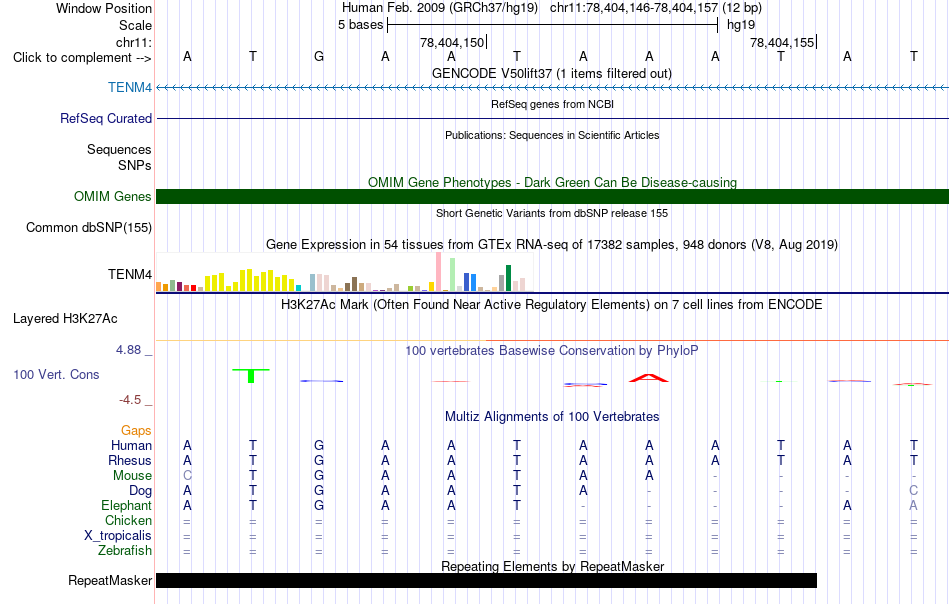Click the dark green OMIM Genes bar
This screenshot has width=950, height=604.
tap(552, 196)
